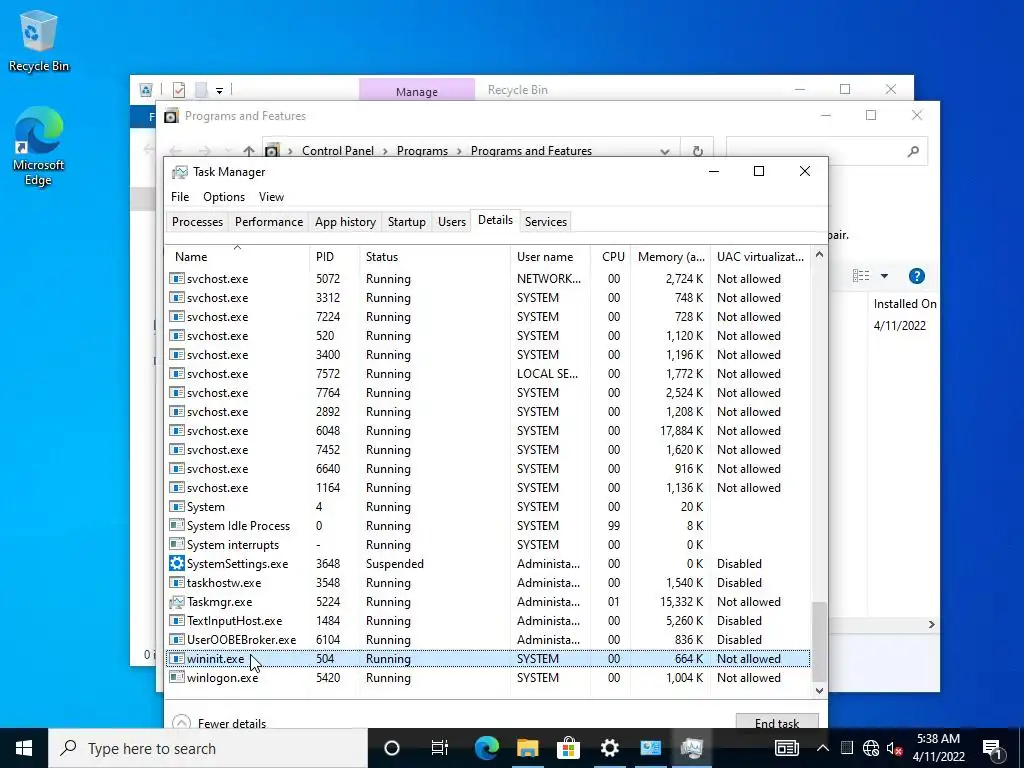The width and height of the screenshot is (1024, 768).
Task: Open Windows Start menu
Action: [24, 748]
